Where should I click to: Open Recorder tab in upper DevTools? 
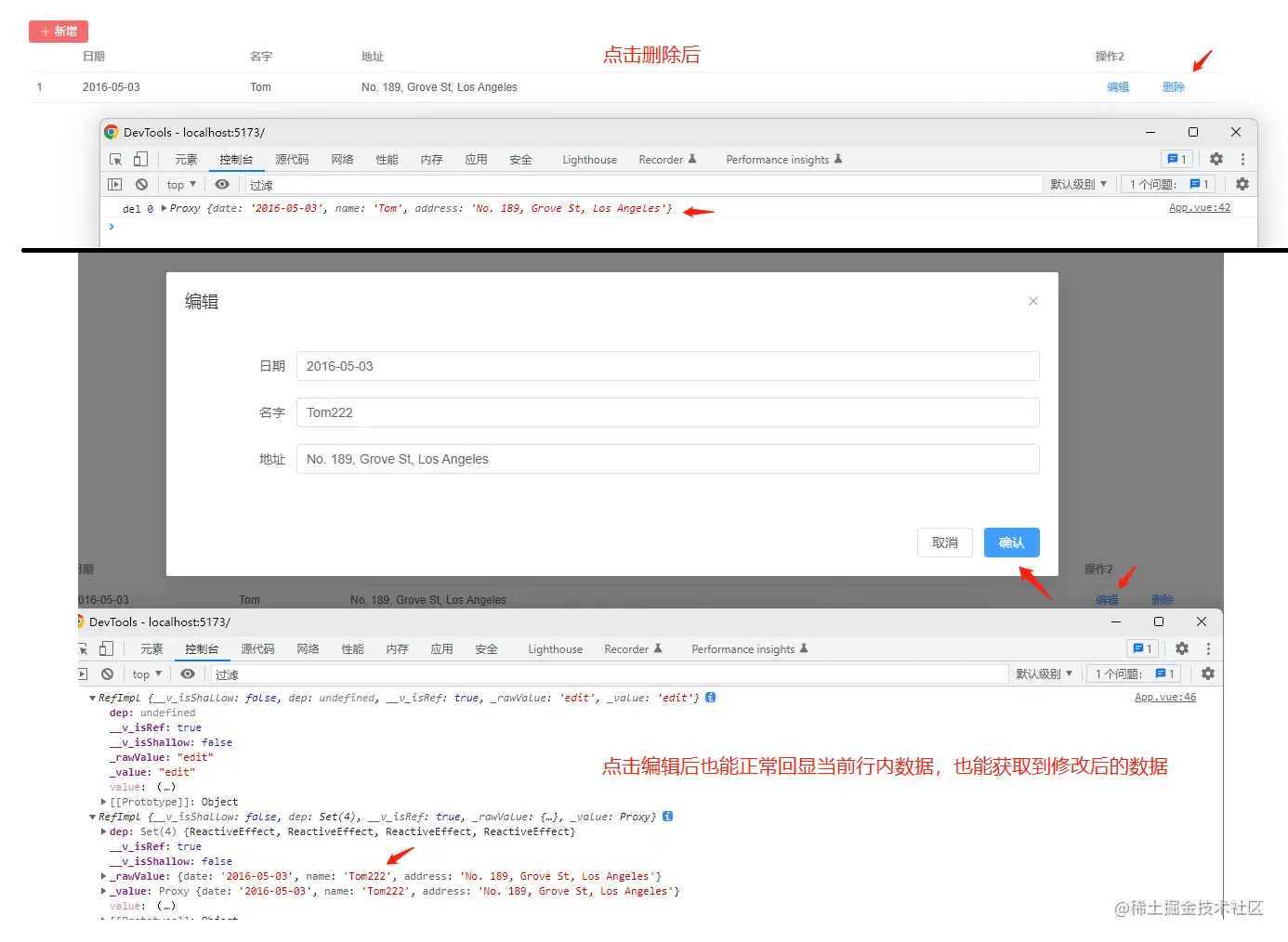click(667, 160)
